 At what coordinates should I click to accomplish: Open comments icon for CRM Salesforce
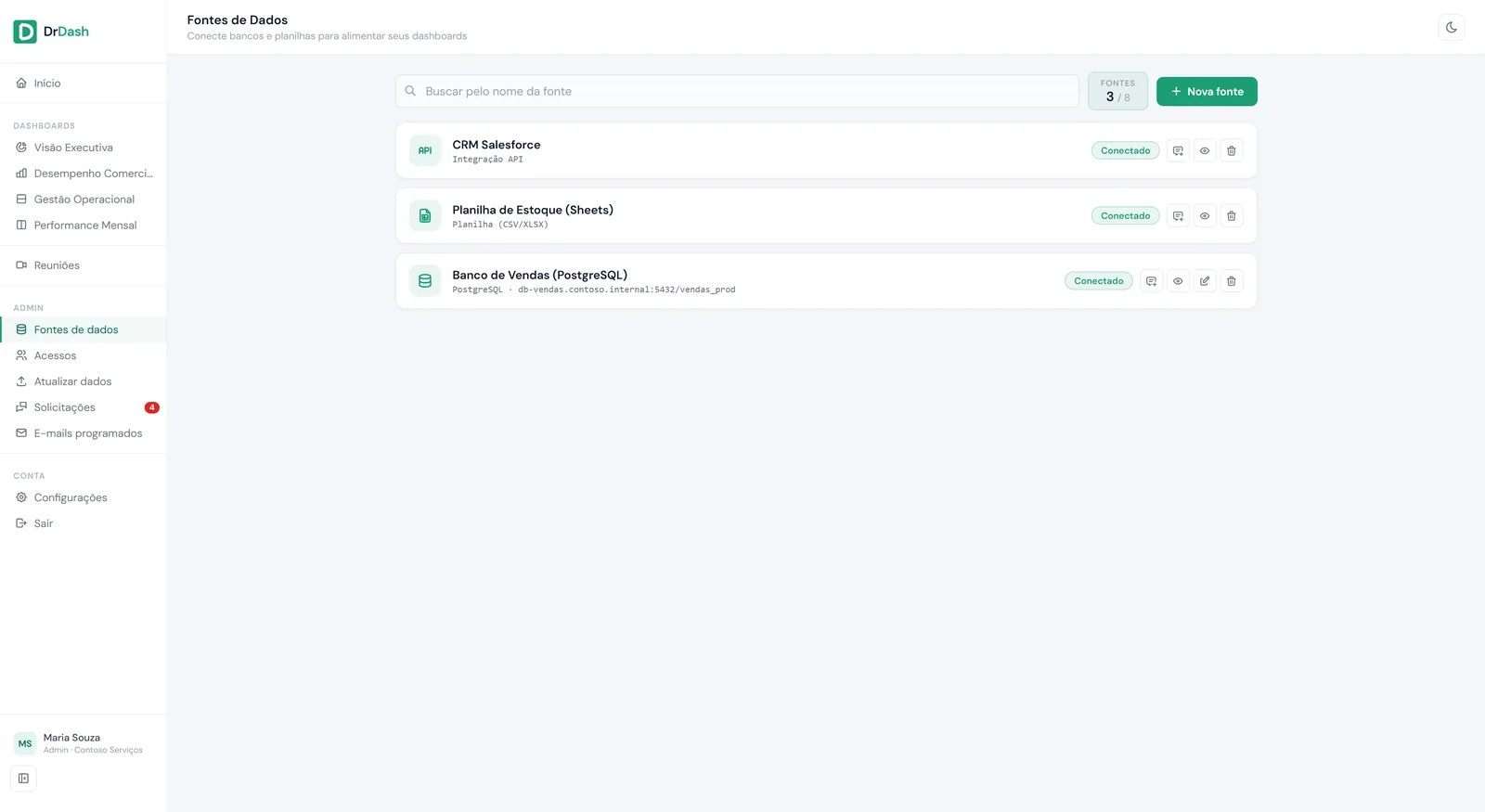click(1178, 150)
